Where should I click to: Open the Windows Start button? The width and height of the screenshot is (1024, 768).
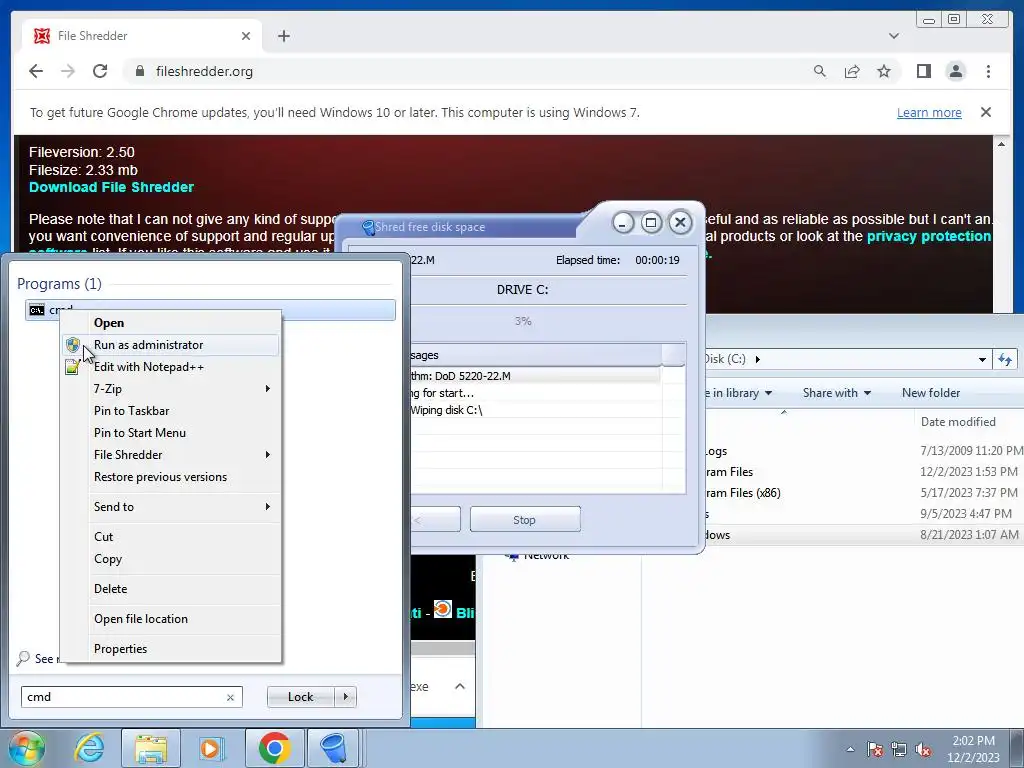pos(26,748)
